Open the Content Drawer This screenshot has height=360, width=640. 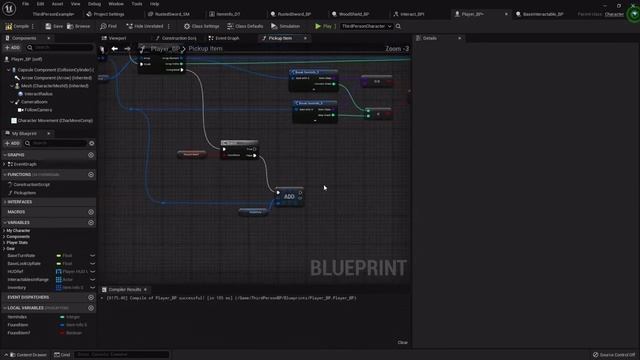click(28, 355)
